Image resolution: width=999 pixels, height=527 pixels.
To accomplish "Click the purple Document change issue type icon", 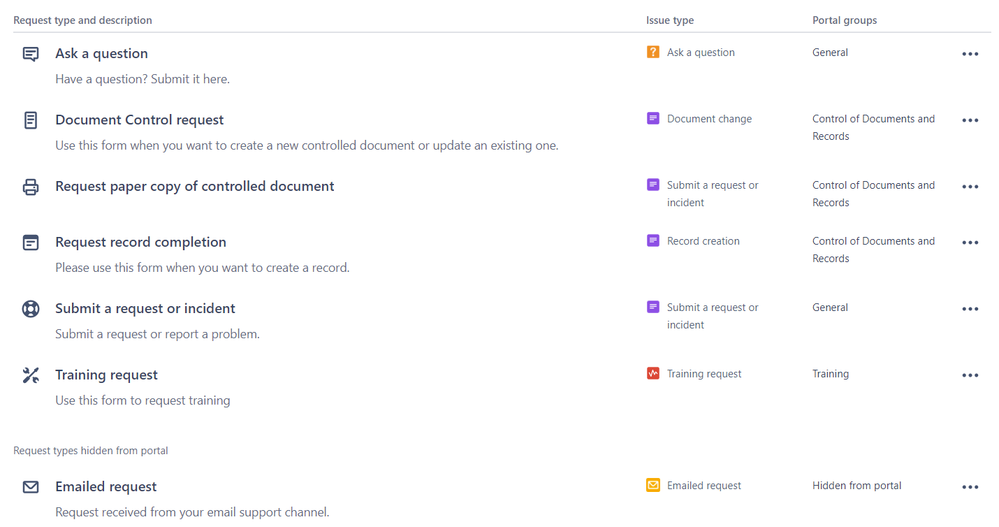I will (x=653, y=119).
